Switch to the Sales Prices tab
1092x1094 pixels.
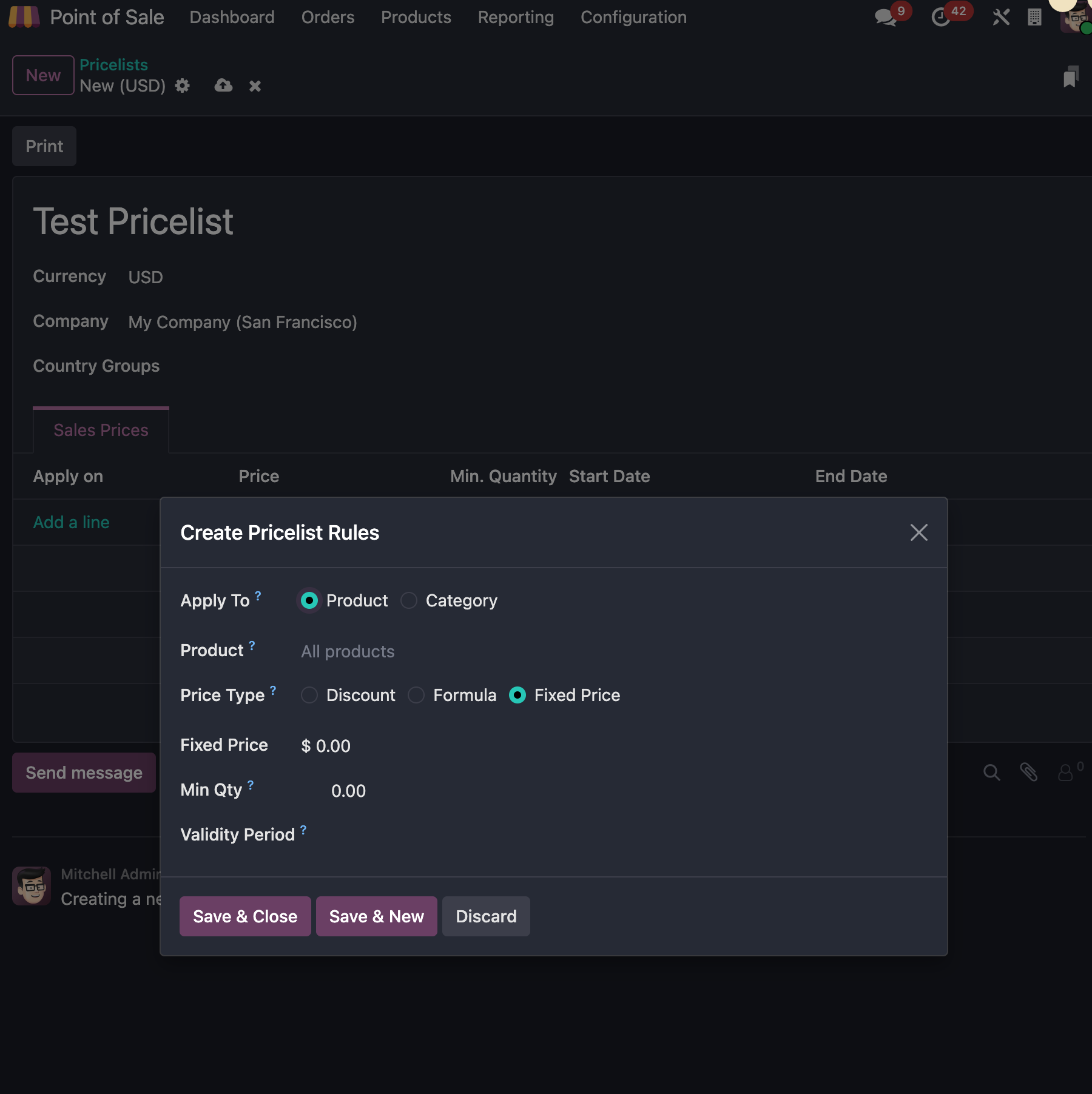[101, 430]
